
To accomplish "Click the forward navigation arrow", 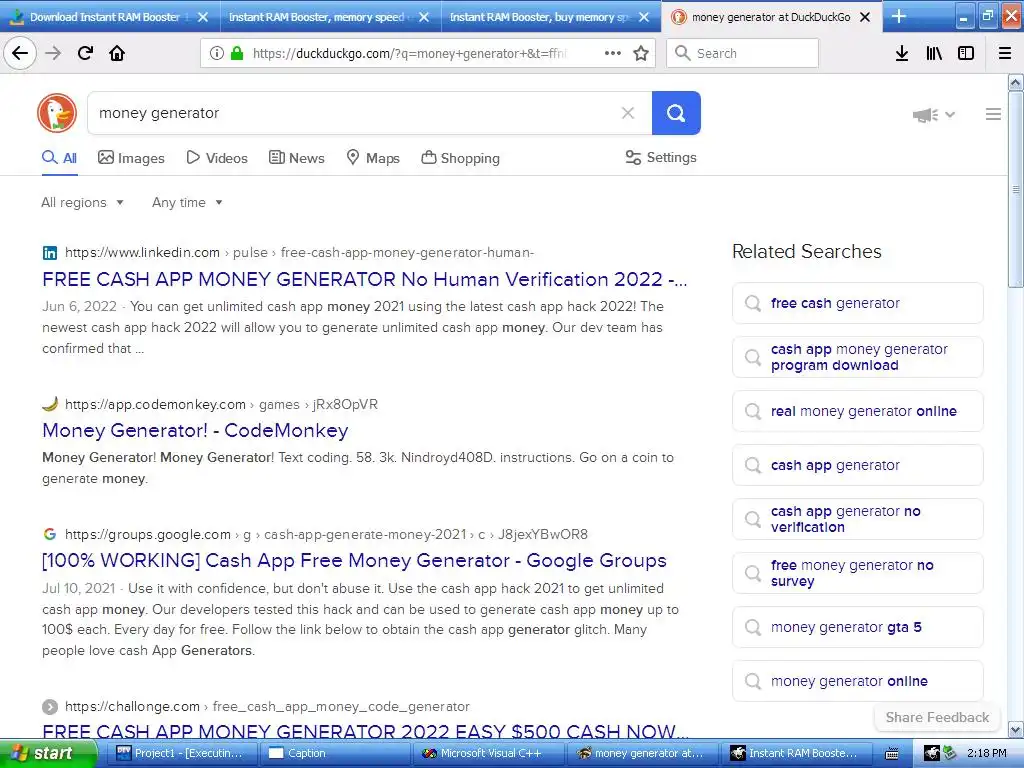I will [53, 53].
